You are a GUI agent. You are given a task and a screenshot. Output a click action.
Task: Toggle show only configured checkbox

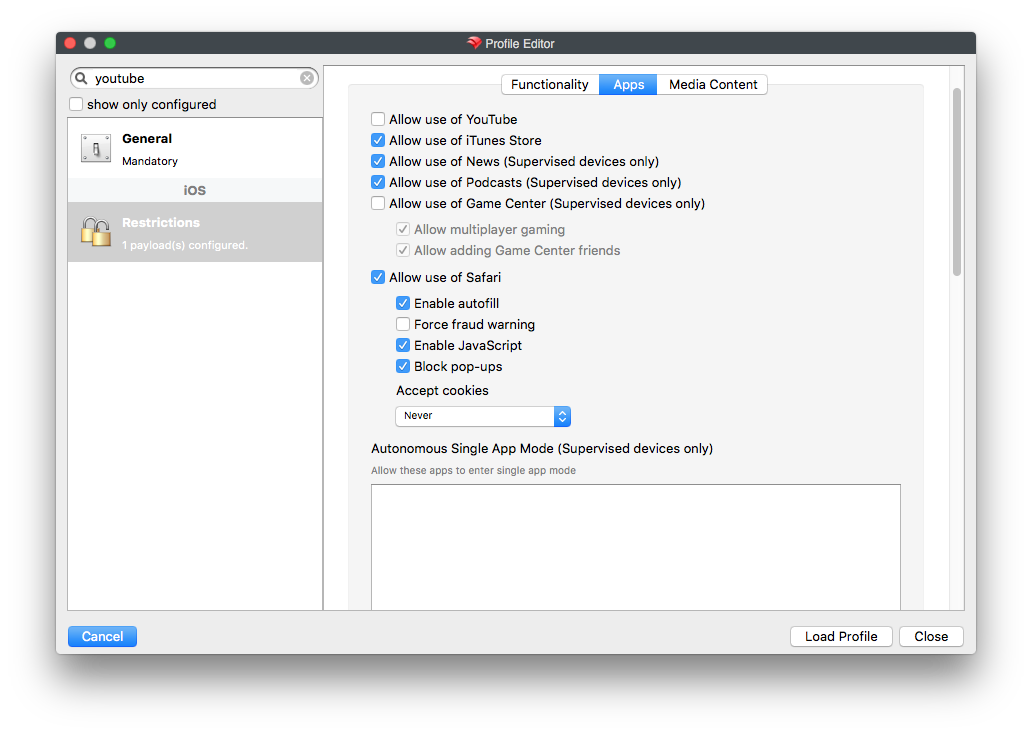click(76, 104)
